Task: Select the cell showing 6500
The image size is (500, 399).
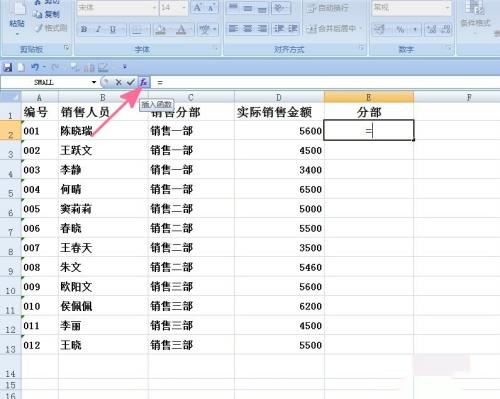Action: 279,189
